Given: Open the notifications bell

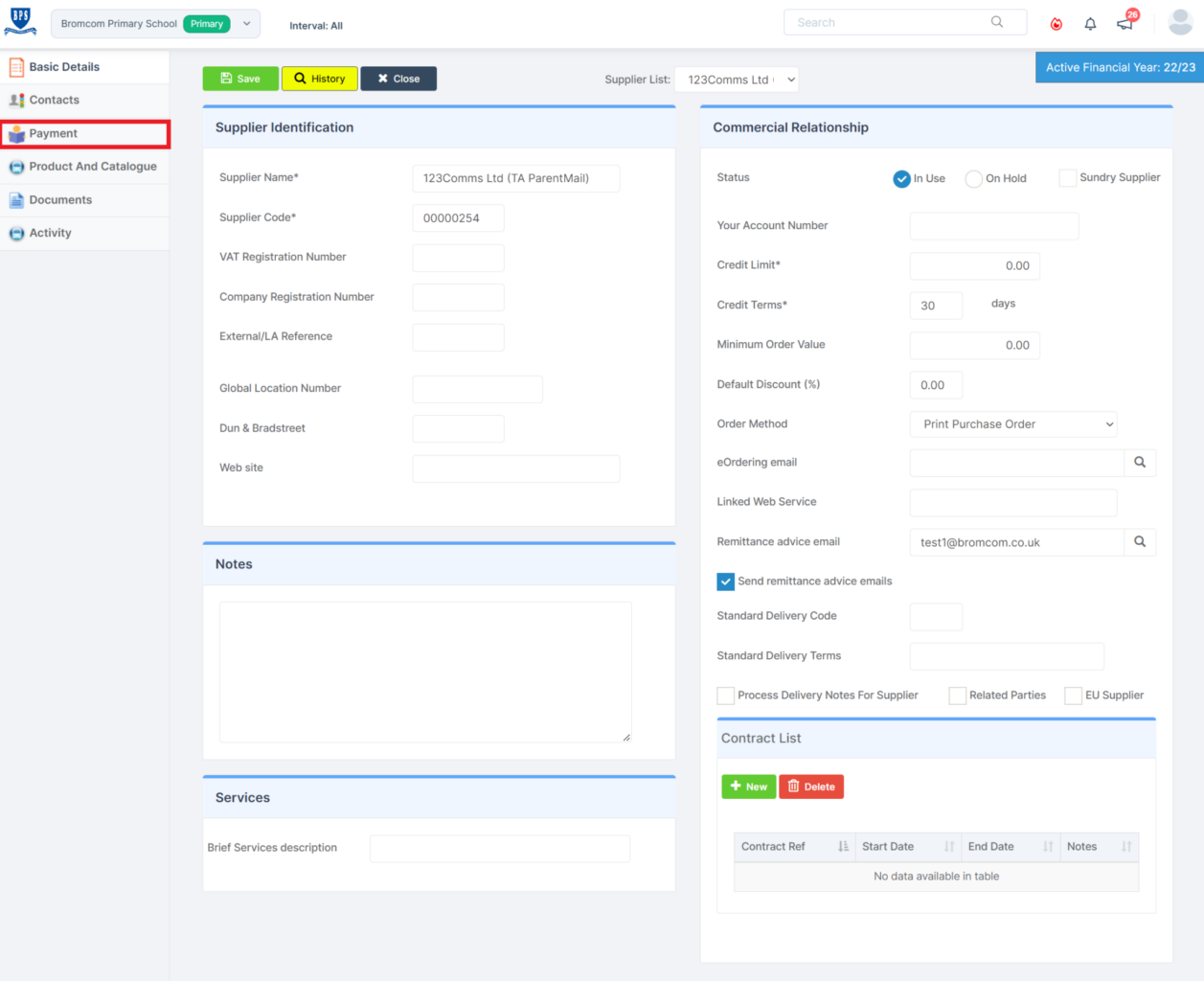Looking at the screenshot, I should 1090,24.
